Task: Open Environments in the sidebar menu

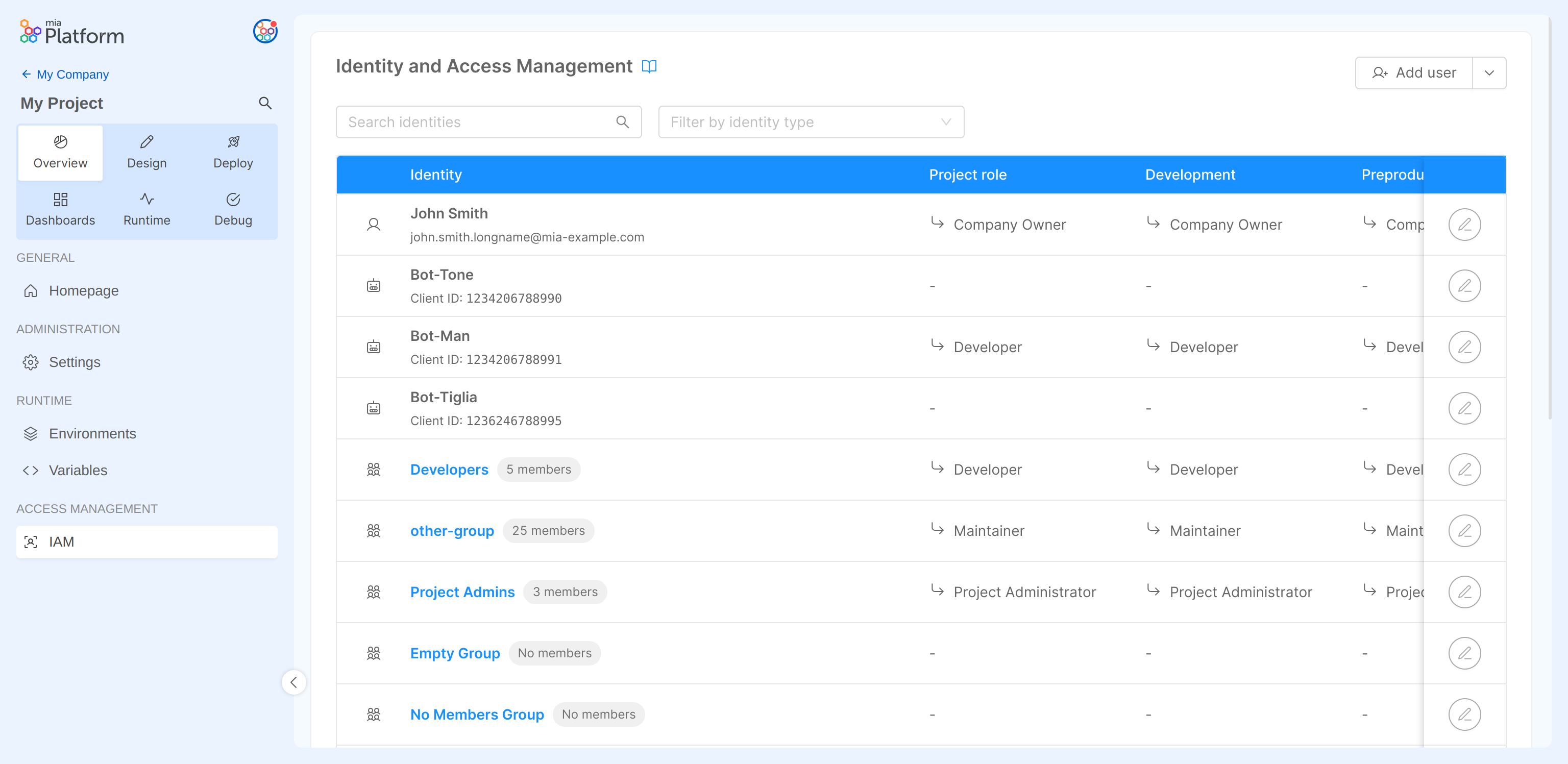Action: [x=92, y=433]
